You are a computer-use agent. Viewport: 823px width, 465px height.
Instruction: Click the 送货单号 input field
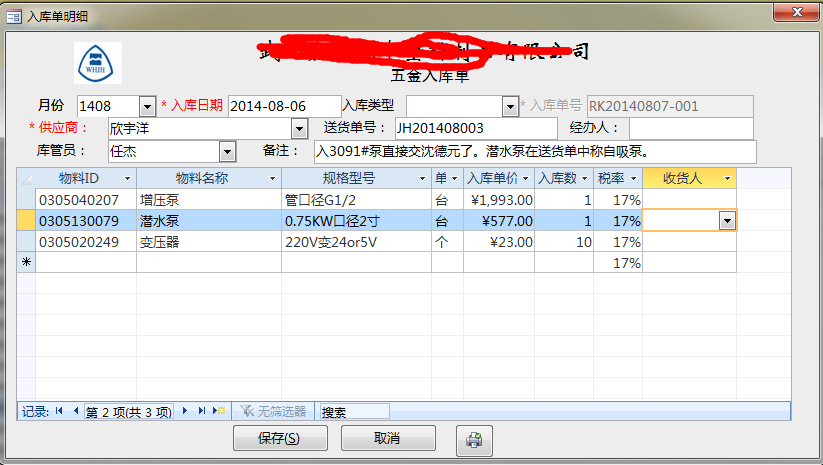[x=475, y=129]
